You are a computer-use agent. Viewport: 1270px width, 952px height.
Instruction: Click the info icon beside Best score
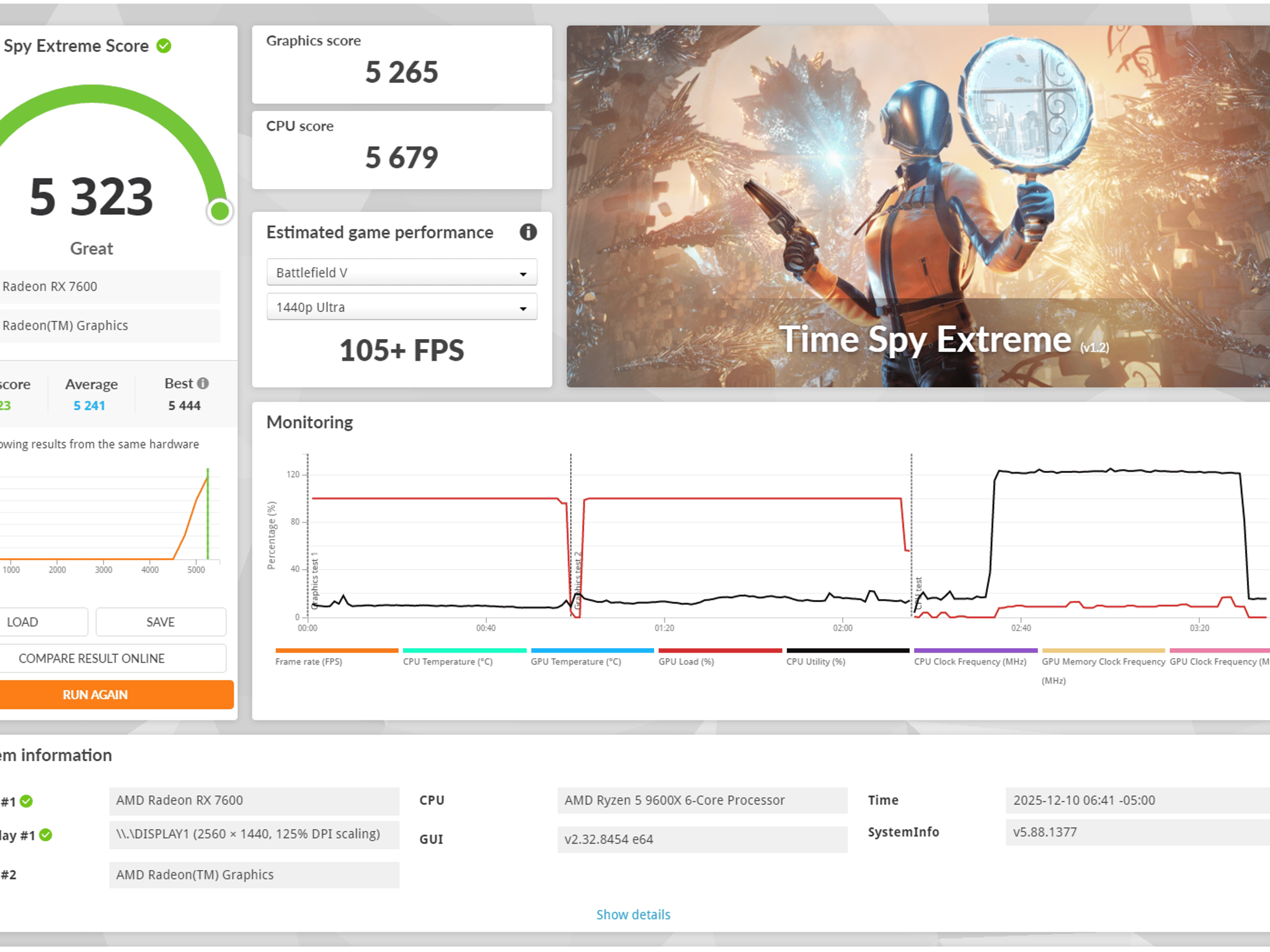click(203, 384)
